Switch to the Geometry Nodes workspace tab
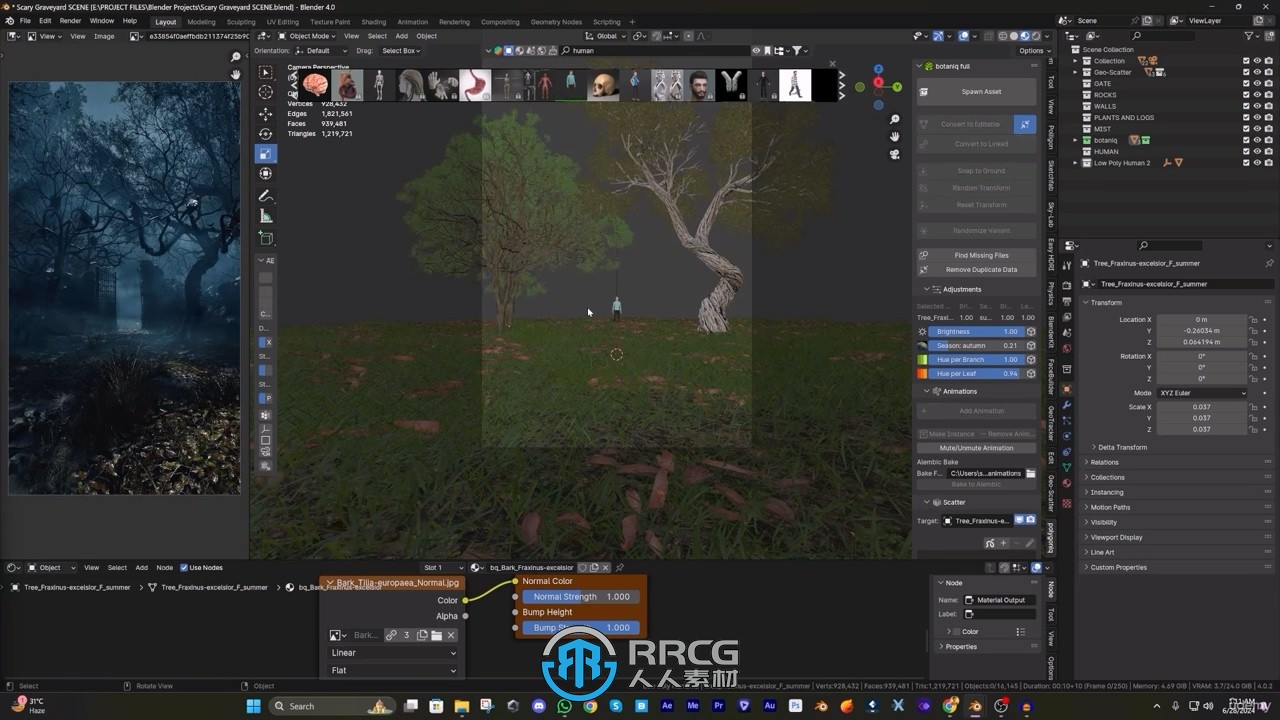The height and width of the screenshot is (720, 1280). coord(556,21)
